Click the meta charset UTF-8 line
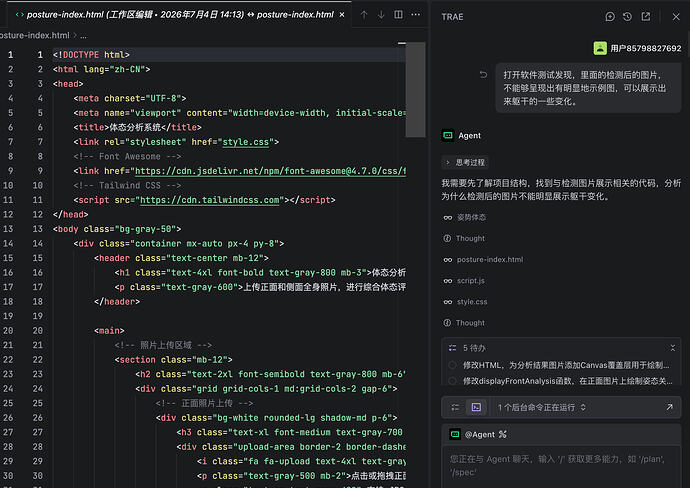 (x=130, y=99)
